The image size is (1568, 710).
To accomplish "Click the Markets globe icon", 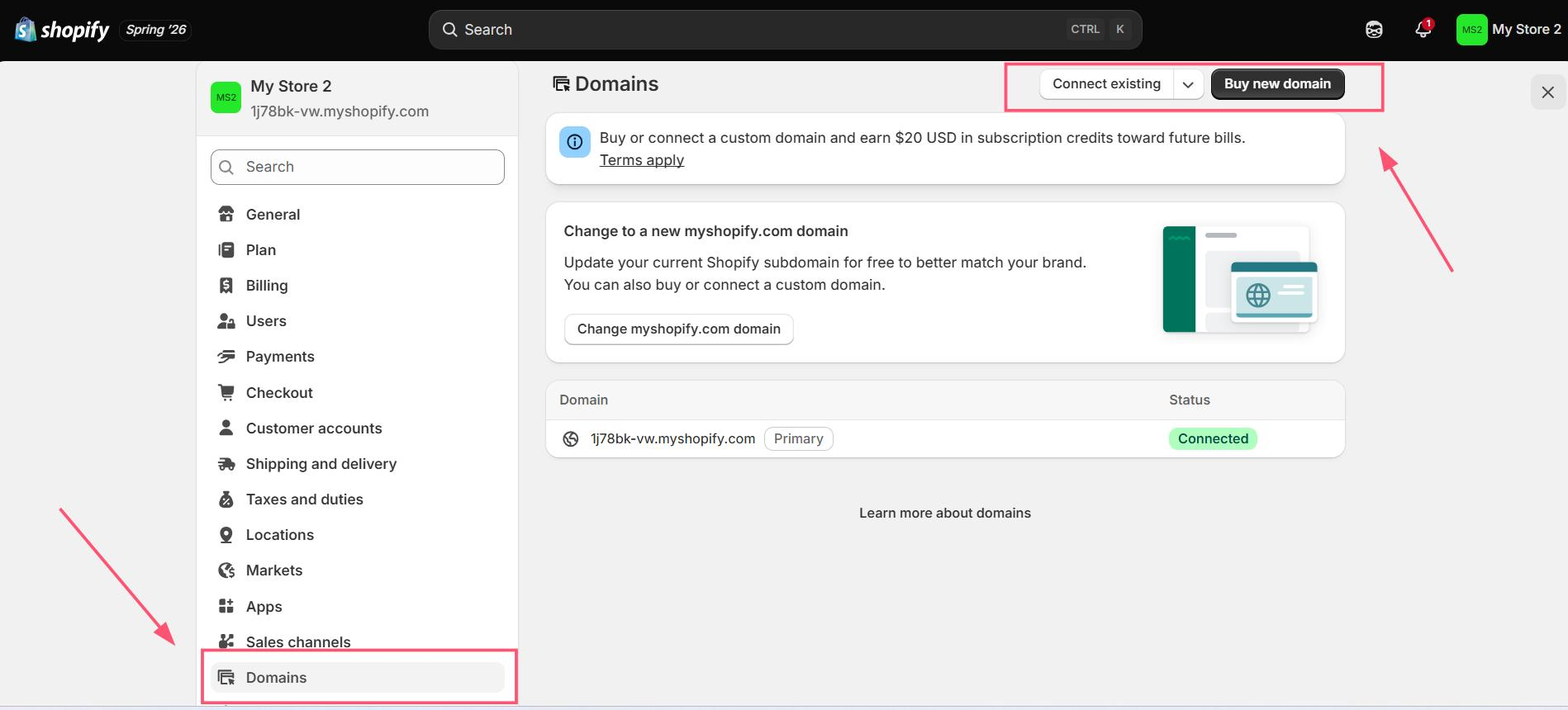I will tap(226, 570).
